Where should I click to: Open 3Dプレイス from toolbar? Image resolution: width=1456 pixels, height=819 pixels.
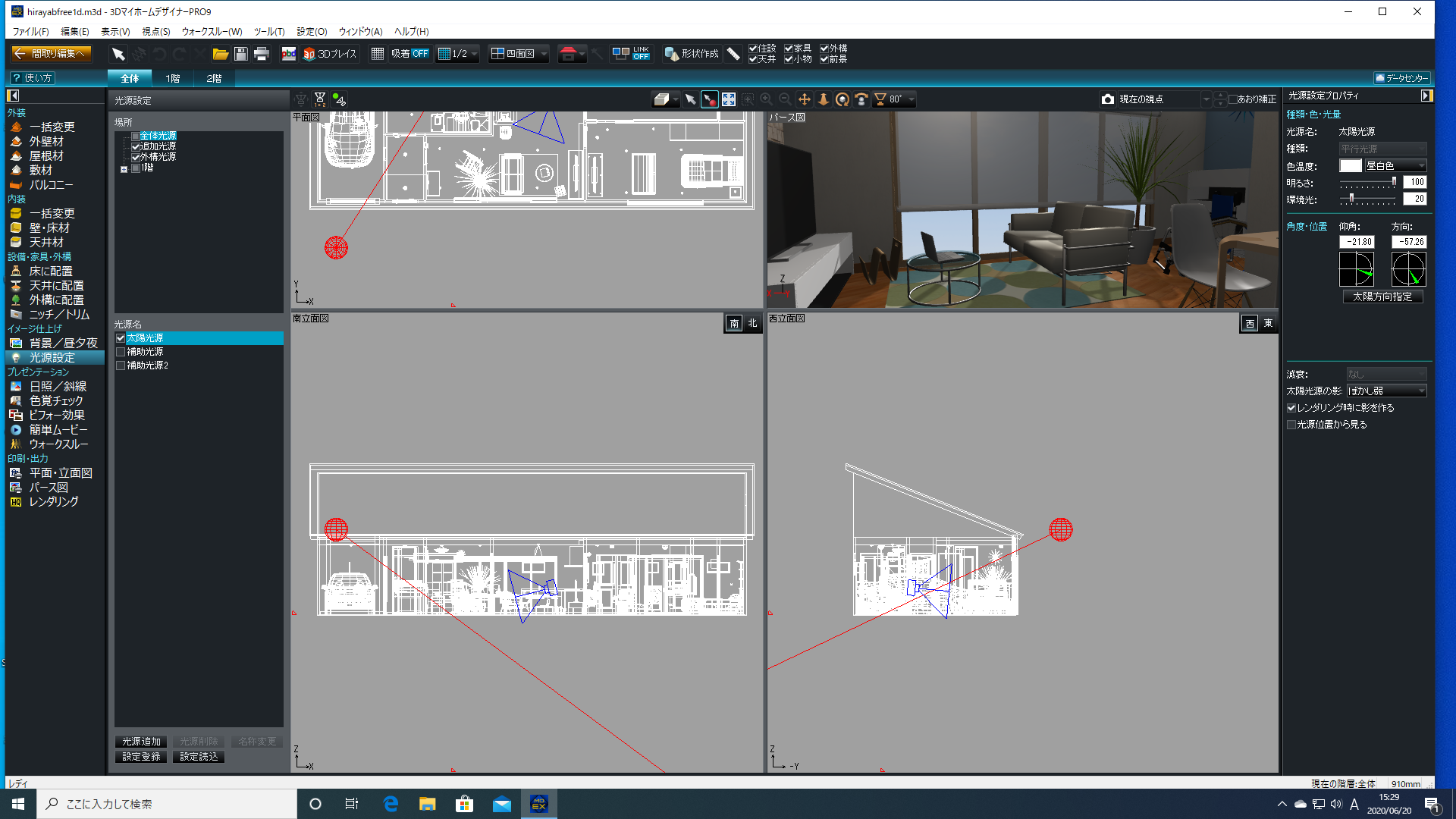point(330,54)
